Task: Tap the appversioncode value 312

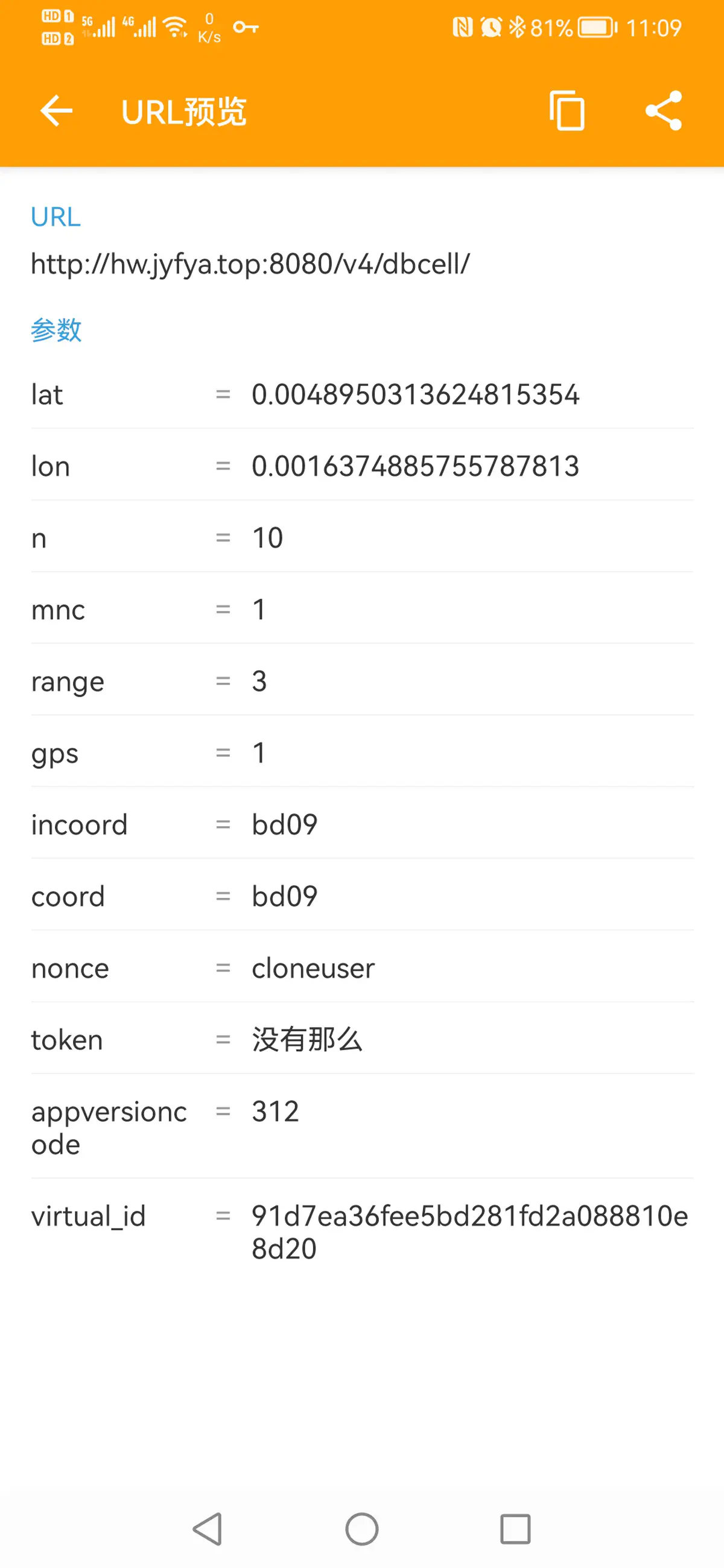Action: pyautogui.click(x=275, y=1111)
